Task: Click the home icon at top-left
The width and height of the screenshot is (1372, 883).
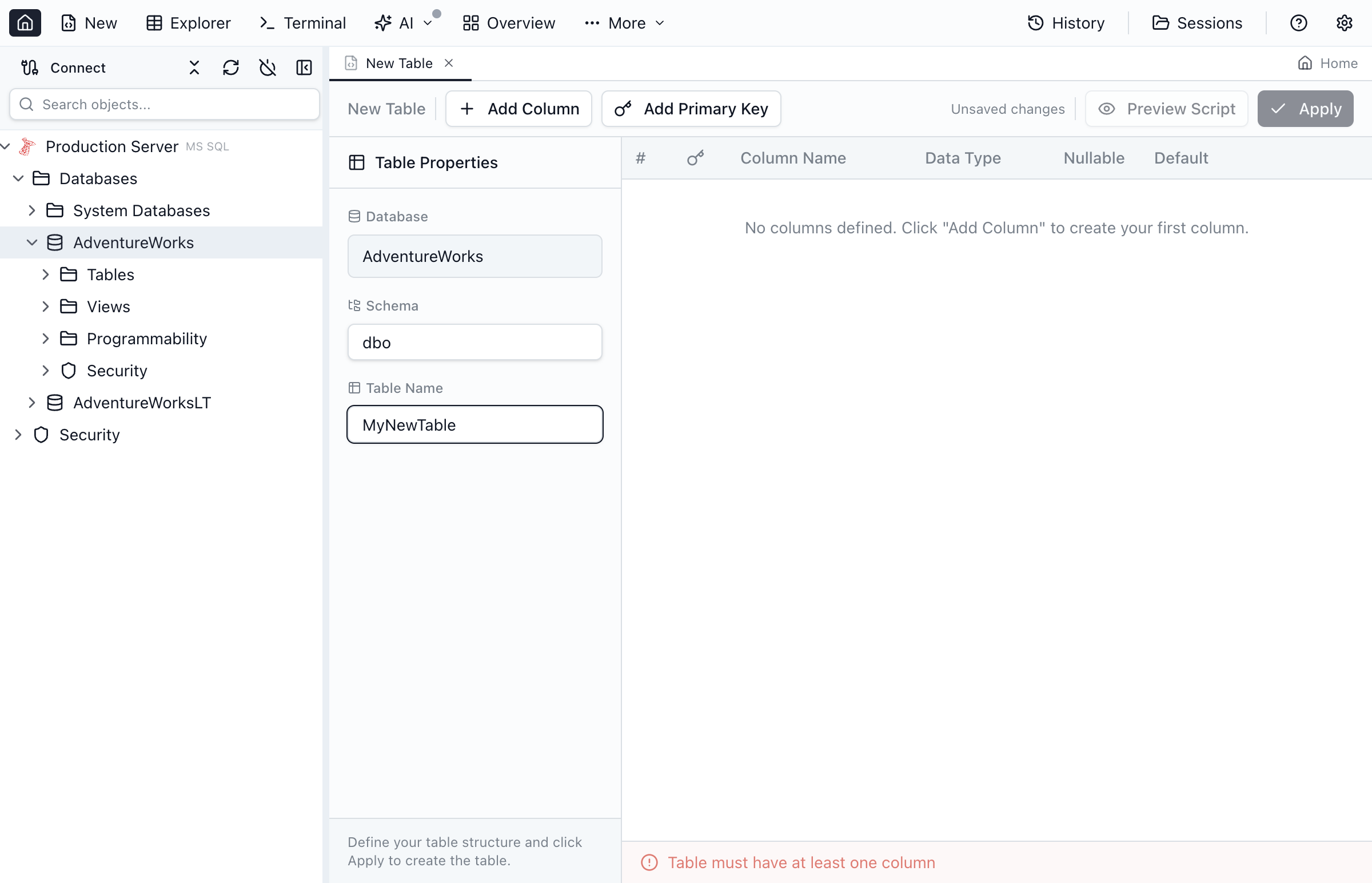Action: [x=25, y=23]
